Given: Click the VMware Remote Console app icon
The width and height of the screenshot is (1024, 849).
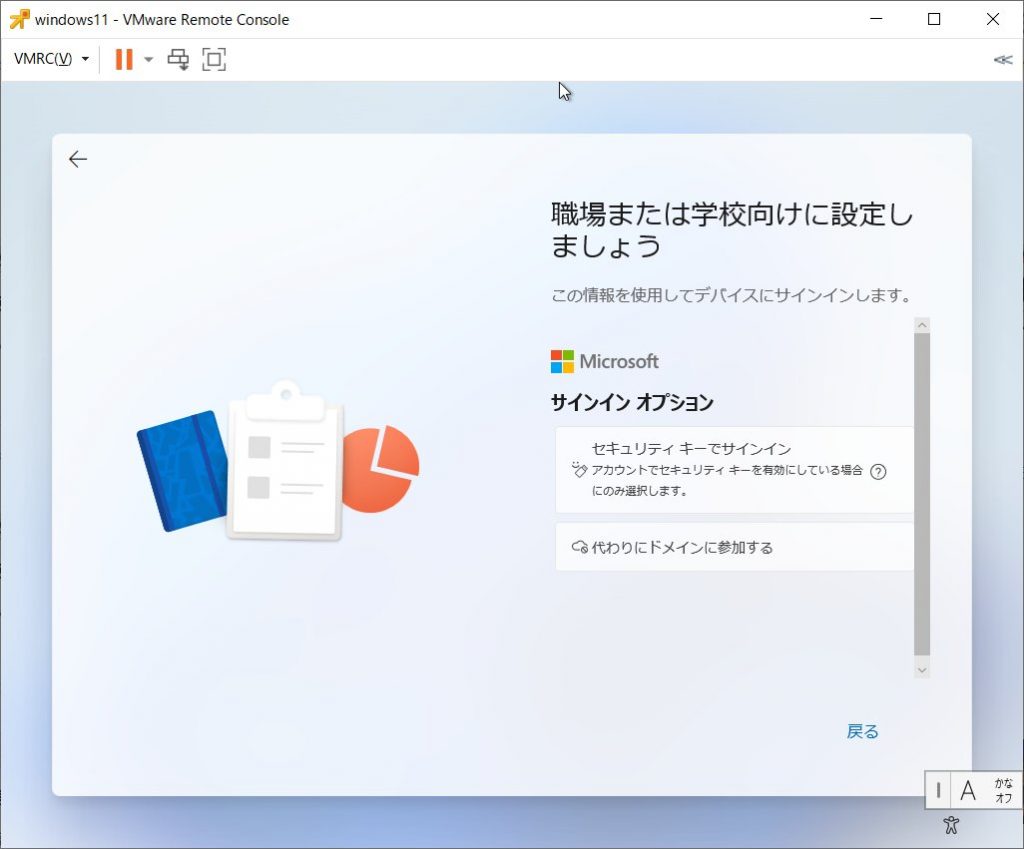Looking at the screenshot, I should tap(19, 20).
